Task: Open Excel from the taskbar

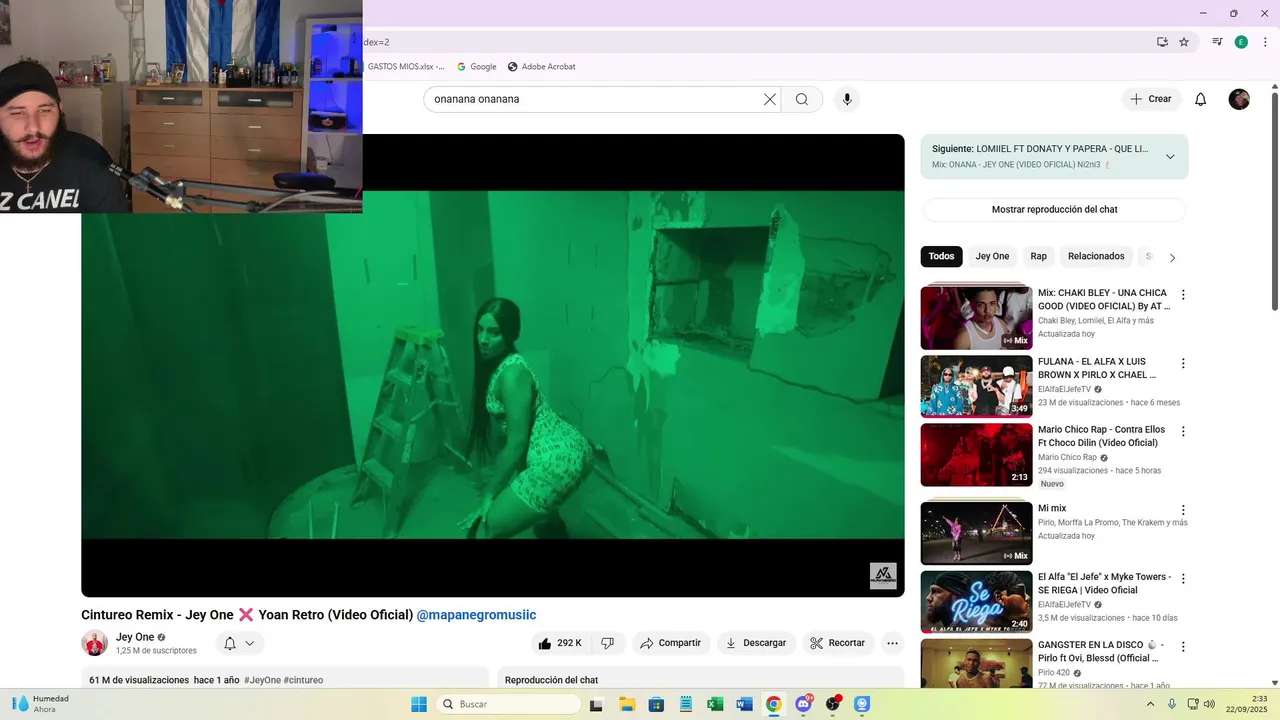Action: [715, 704]
